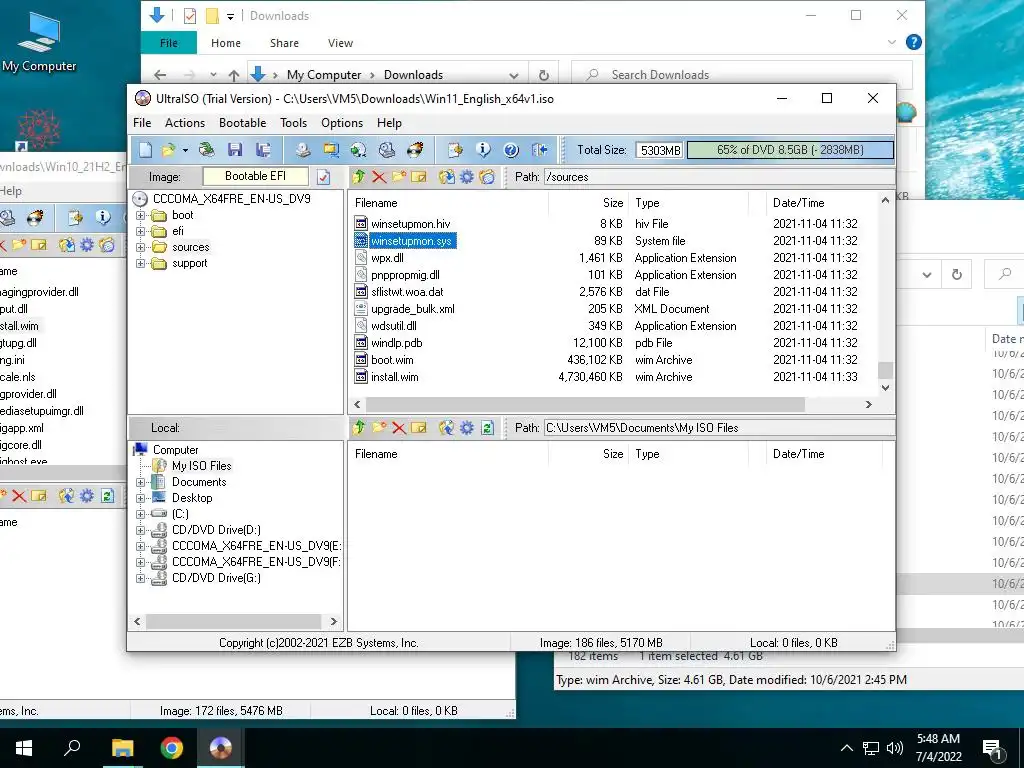Click the DVD 8.5GB capacity usage bar

[790, 150]
